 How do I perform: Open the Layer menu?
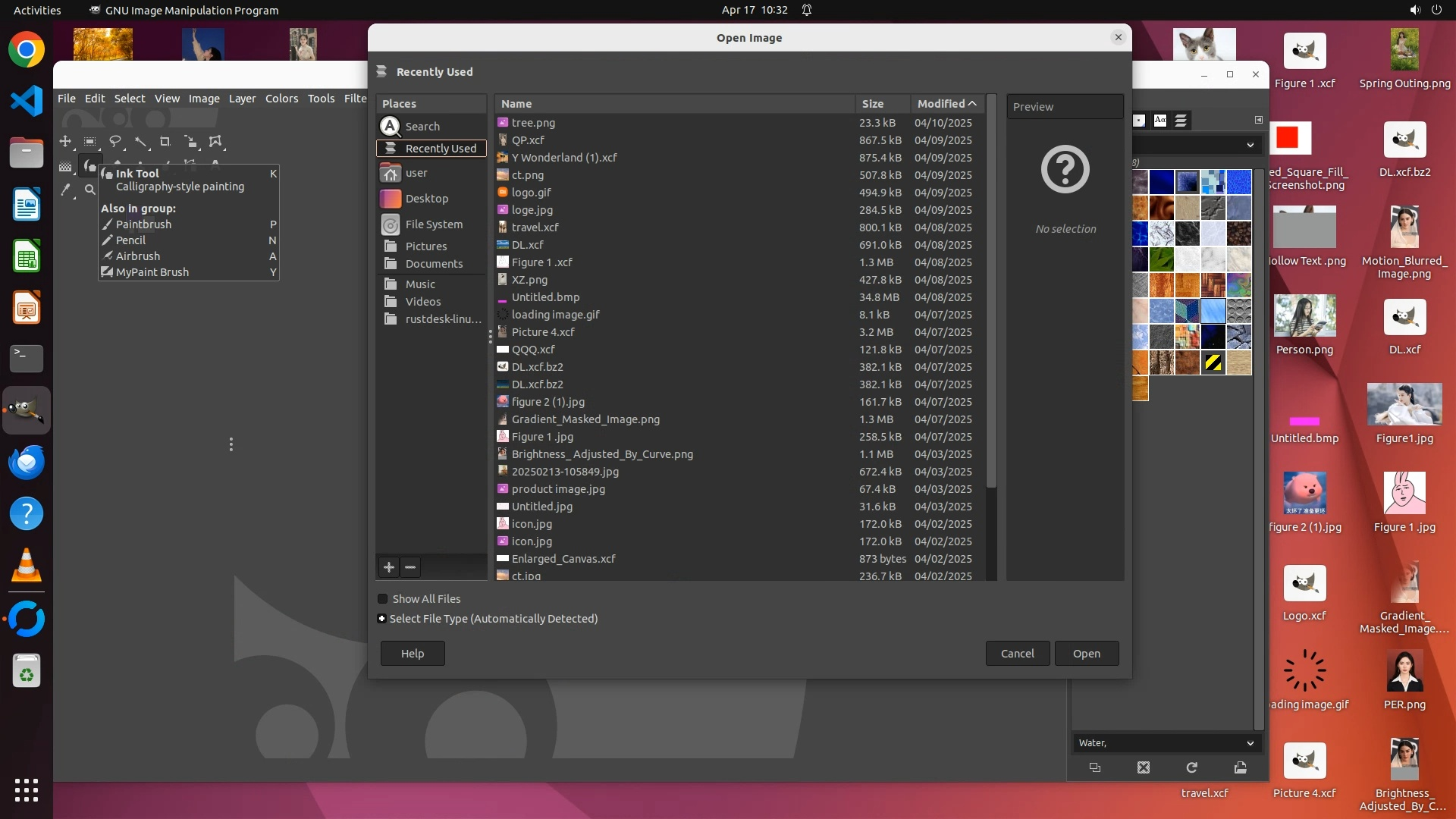click(x=242, y=99)
